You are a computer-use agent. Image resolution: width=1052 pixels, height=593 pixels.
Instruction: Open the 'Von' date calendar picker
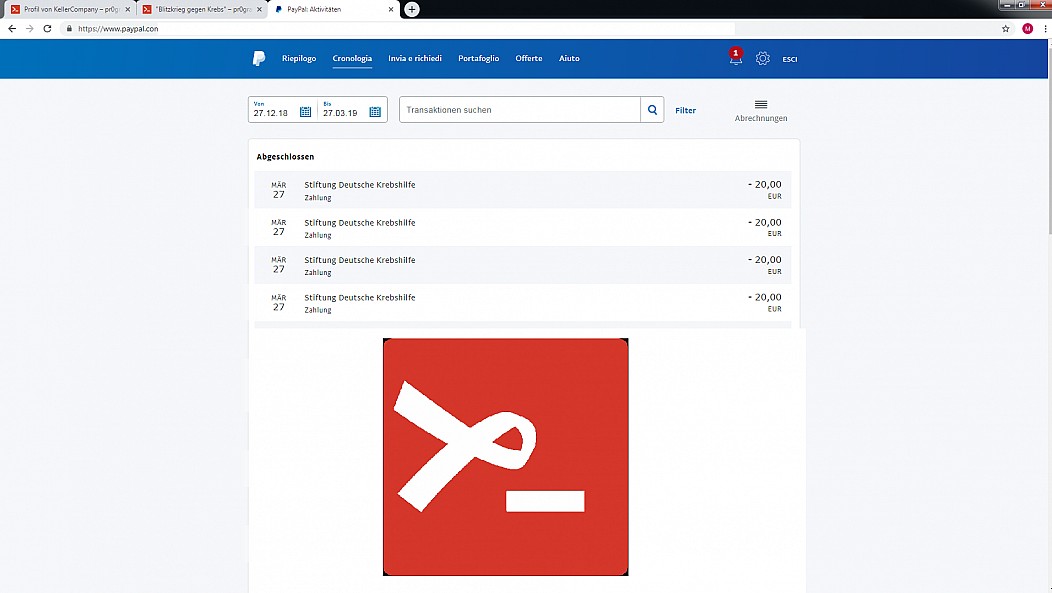coord(305,111)
